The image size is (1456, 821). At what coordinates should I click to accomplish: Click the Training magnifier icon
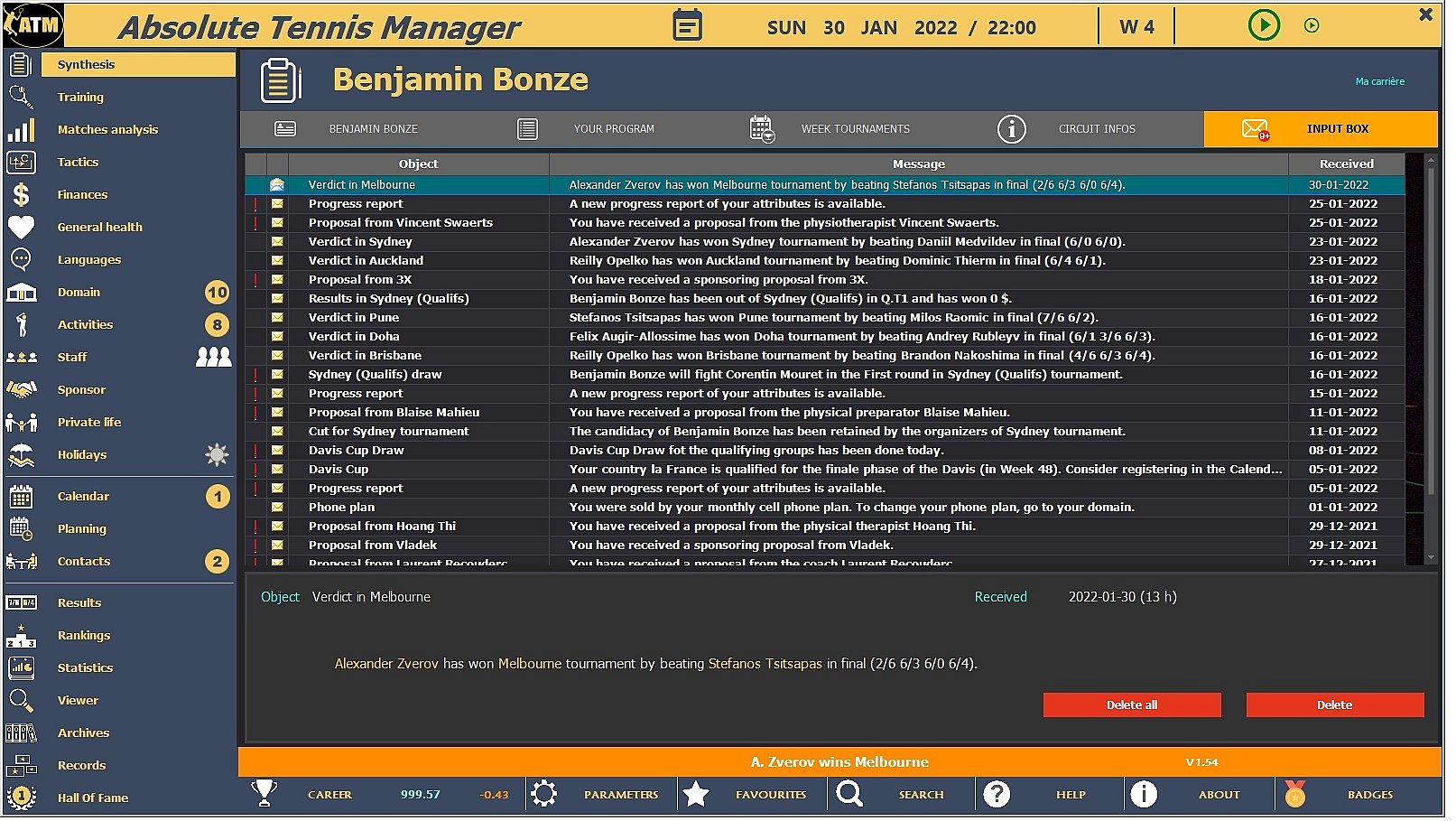(20, 97)
